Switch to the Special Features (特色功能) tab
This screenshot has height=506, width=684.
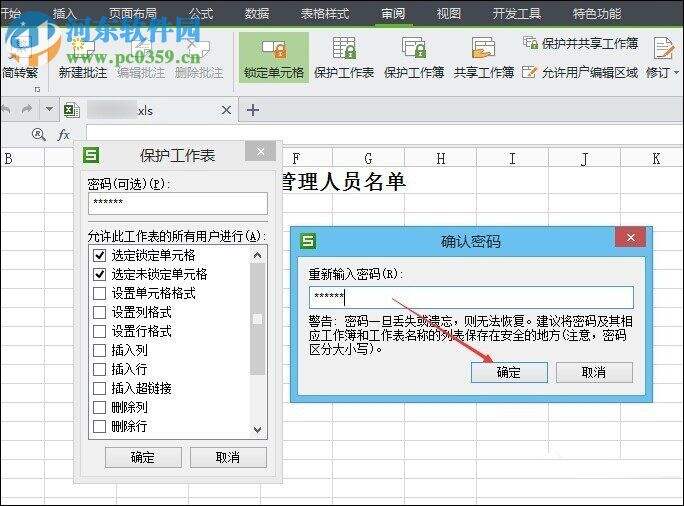(597, 14)
